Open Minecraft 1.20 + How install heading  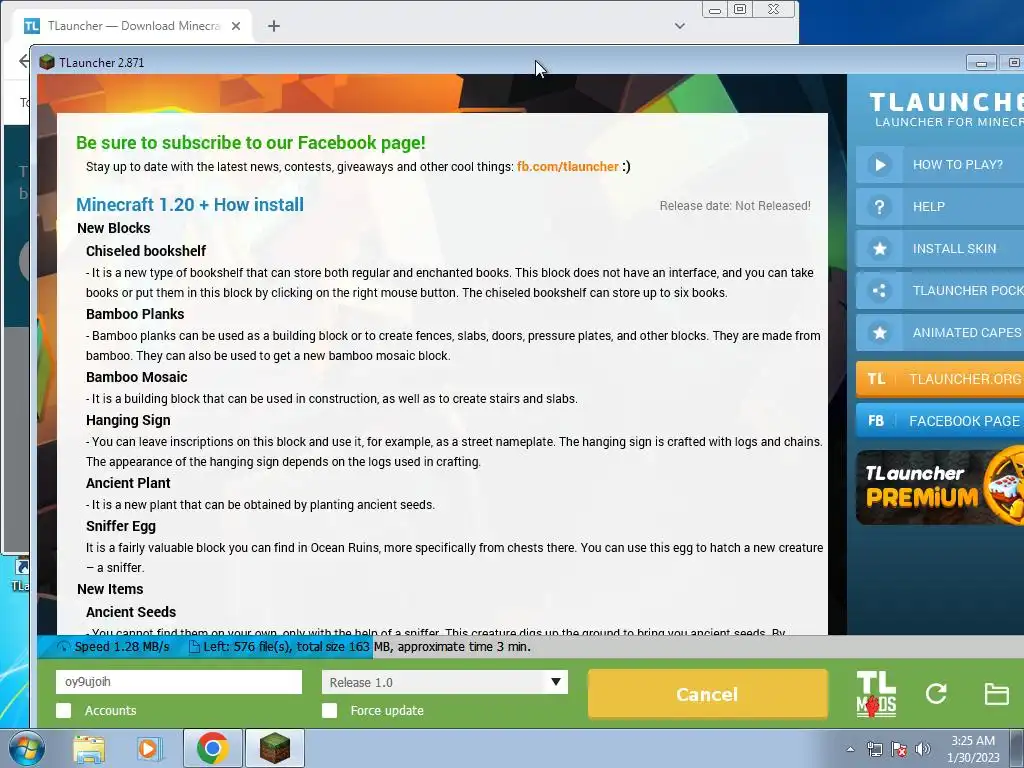[190, 204]
